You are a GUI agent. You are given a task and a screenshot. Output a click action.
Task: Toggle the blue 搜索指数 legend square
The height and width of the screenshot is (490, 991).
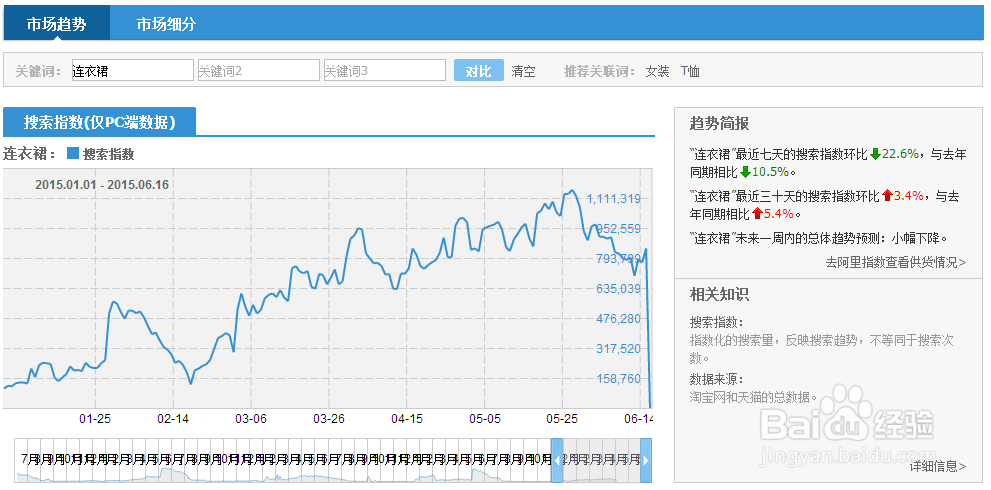pos(73,154)
